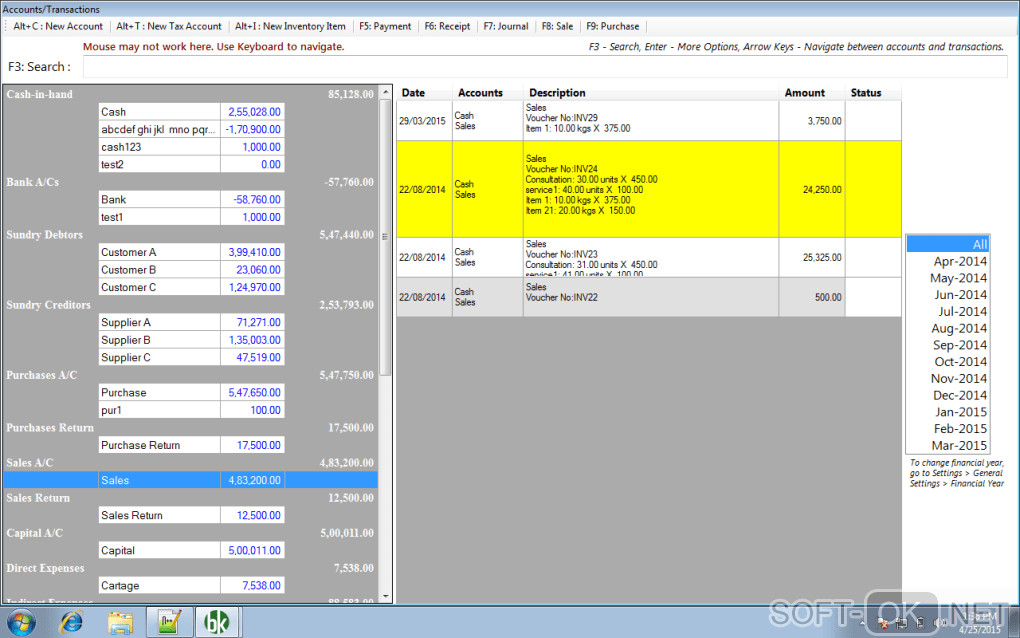Screen dimensions: 1020x638
Task: Open F6 Receipt entry
Action: (x=447, y=27)
